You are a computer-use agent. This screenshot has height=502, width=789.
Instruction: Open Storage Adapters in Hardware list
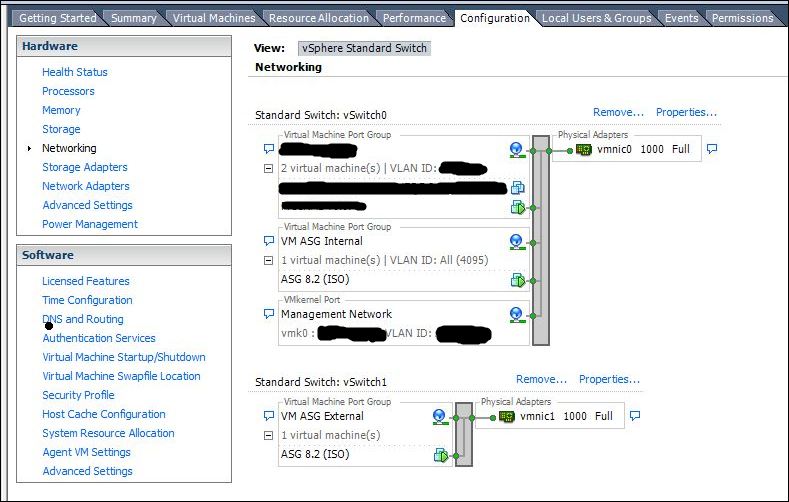pos(84,167)
